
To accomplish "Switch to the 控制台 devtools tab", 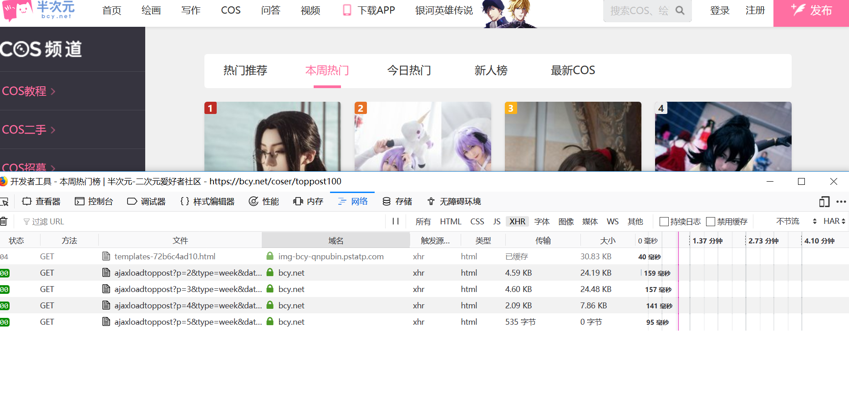I will [94, 202].
